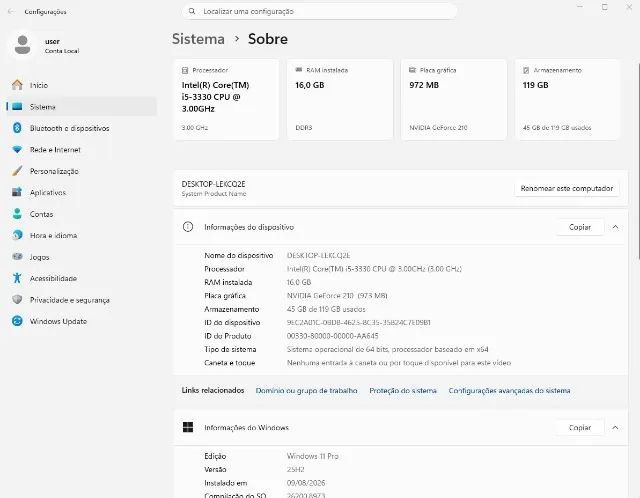Image resolution: width=640 pixels, height=498 pixels.
Task: Click the Armazenamento drive icon
Action: point(527,70)
